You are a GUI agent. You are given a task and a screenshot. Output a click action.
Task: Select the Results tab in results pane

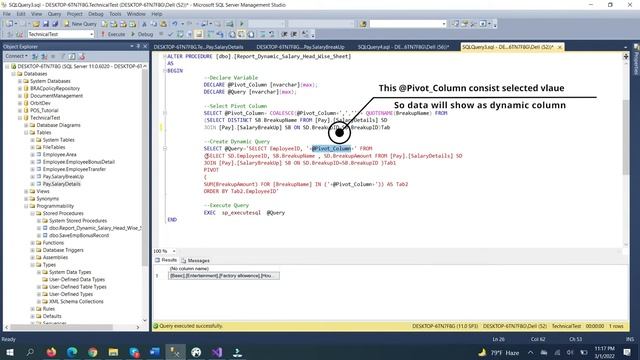(x=166, y=260)
